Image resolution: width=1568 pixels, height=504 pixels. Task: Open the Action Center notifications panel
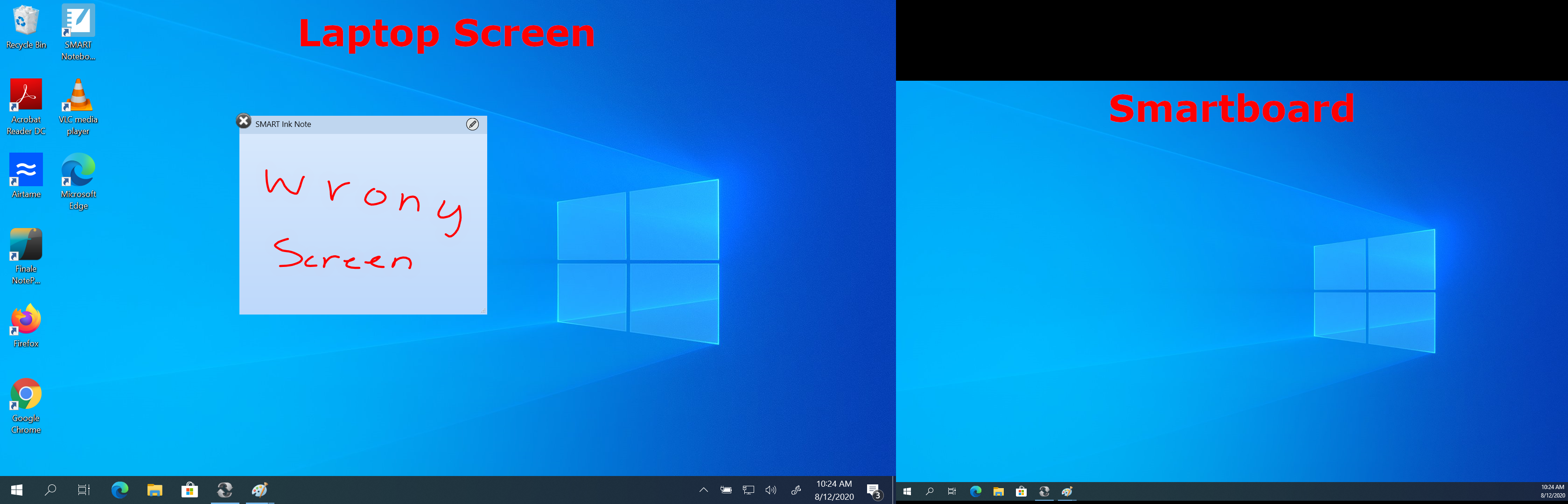tap(875, 490)
